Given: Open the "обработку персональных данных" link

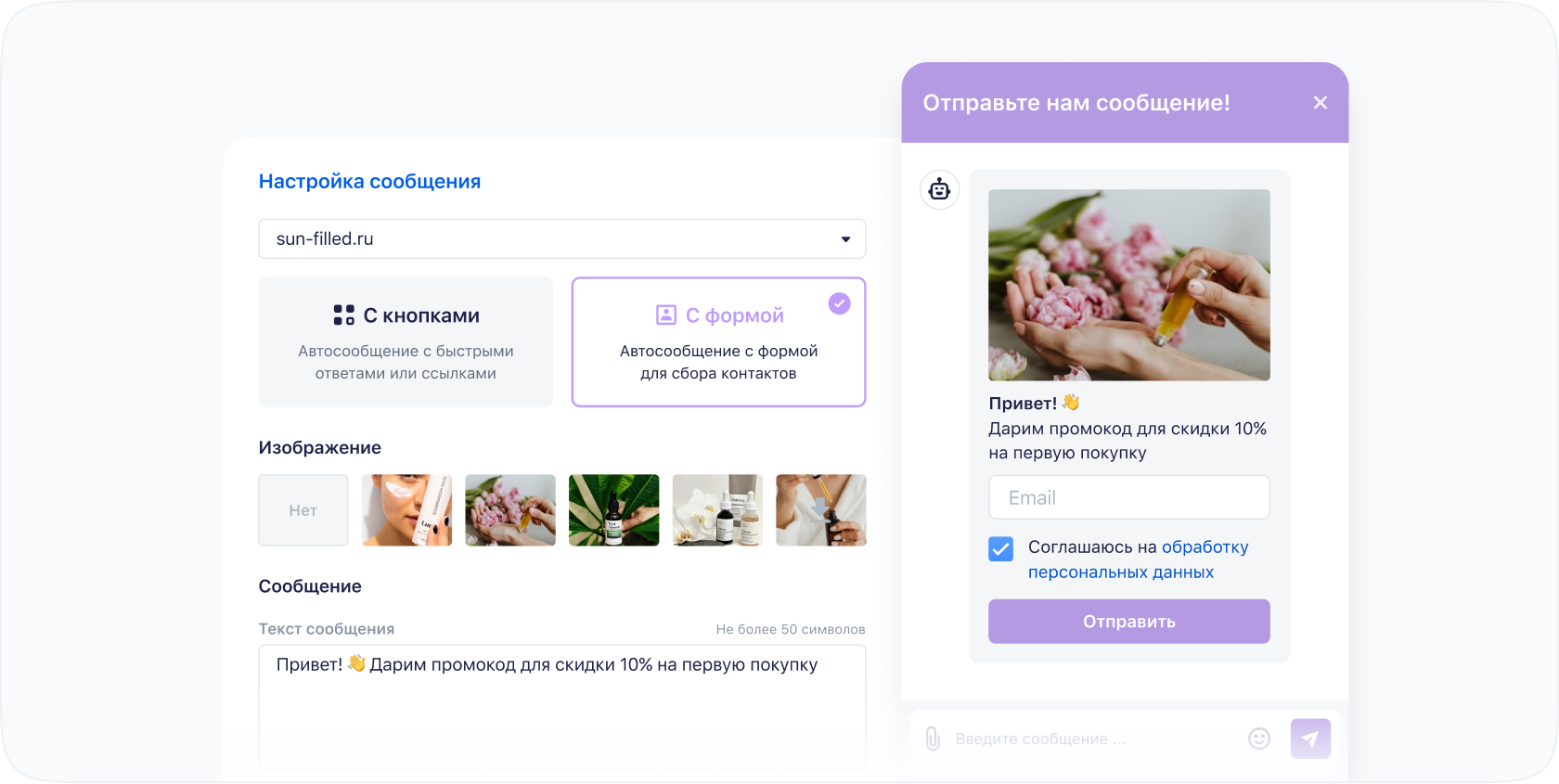Looking at the screenshot, I should [1139, 559].
